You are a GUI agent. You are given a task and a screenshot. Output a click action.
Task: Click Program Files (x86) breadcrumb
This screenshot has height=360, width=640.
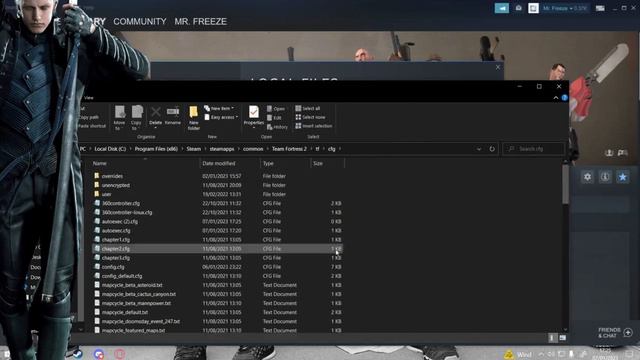pos(156,149)
